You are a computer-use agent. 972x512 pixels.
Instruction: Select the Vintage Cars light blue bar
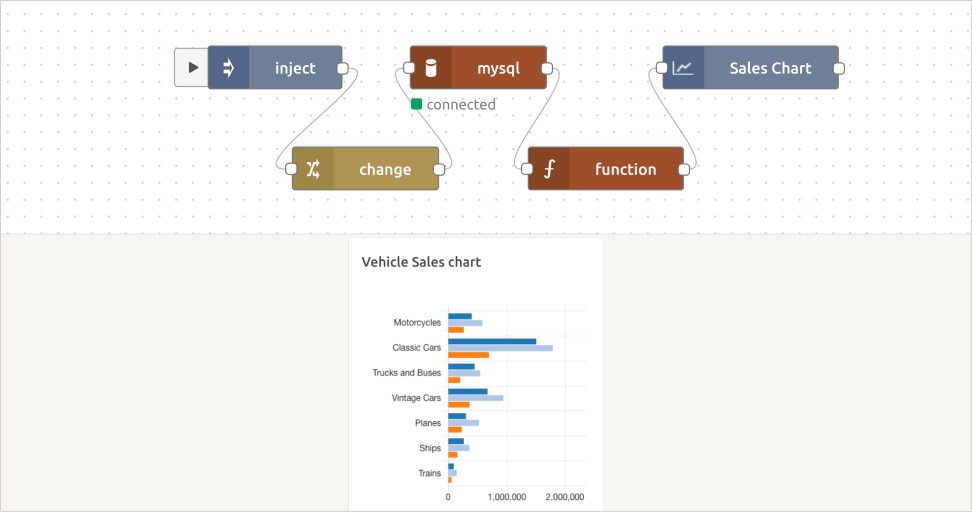pos(476,398)
